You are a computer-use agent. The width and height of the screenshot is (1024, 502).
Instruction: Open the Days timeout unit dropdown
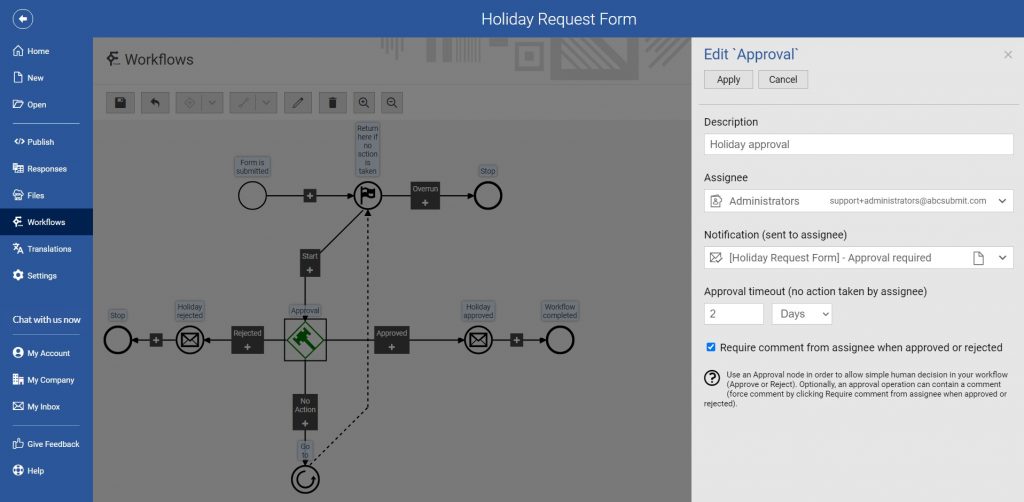tap(802, 314)
